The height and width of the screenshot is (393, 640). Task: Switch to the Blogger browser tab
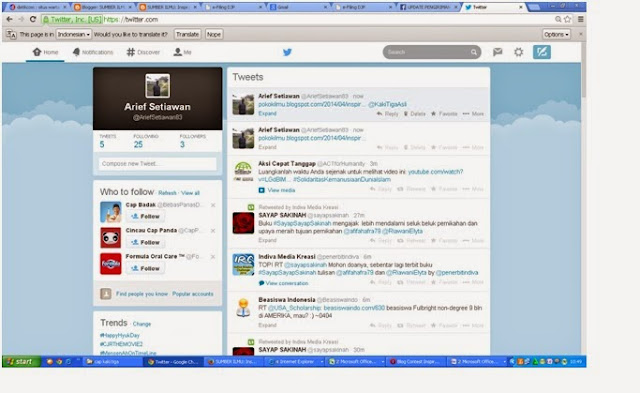coord(102,7)
